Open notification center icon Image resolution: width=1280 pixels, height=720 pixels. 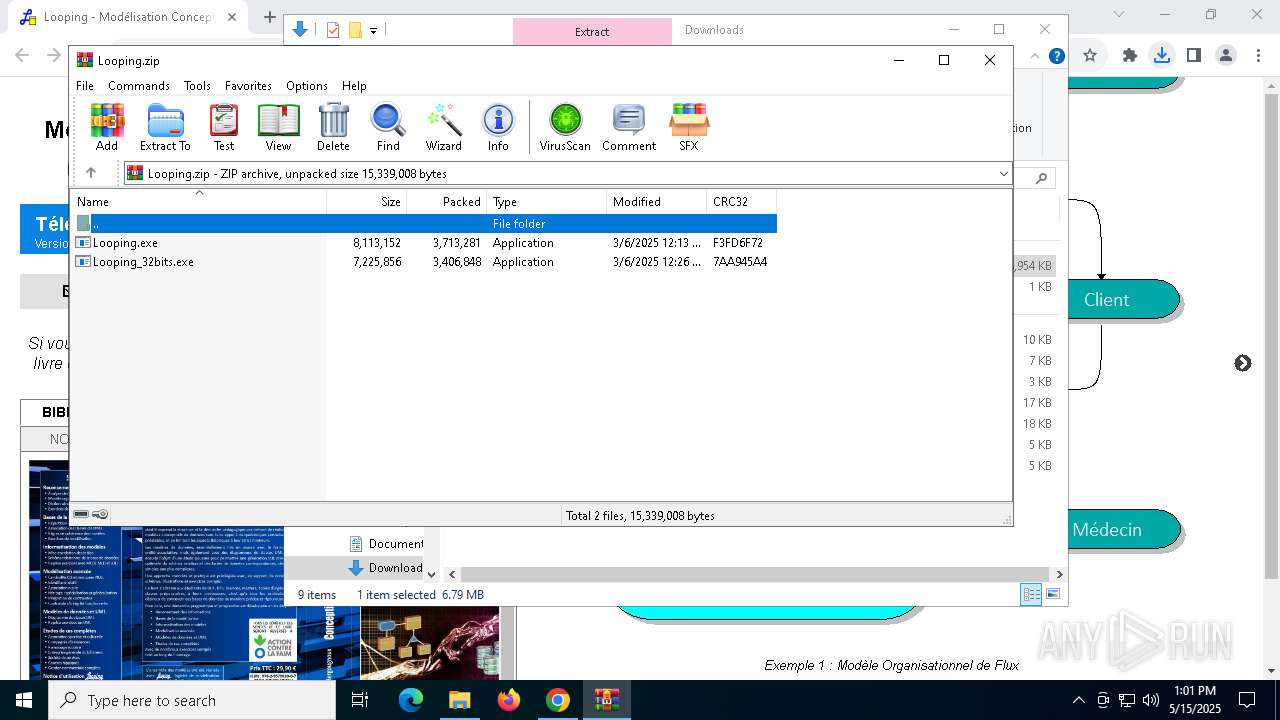click(x=1247, y=700)
